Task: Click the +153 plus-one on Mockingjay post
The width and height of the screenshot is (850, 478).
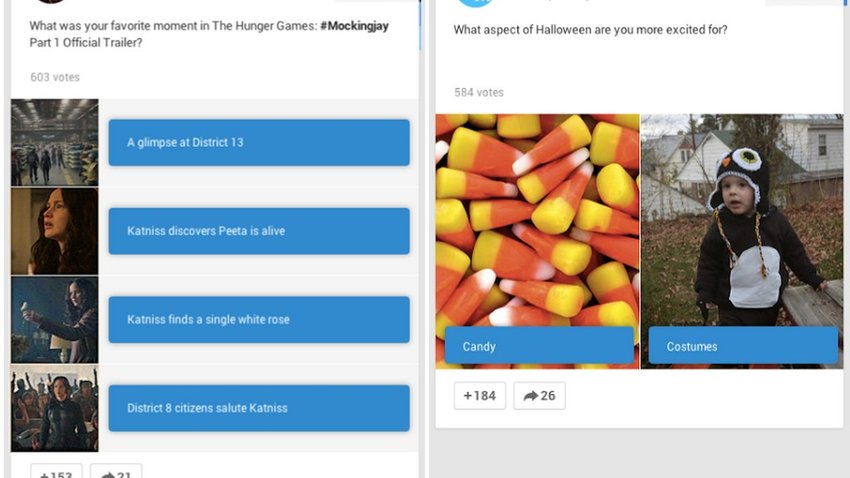Action: tap(56, 471)
